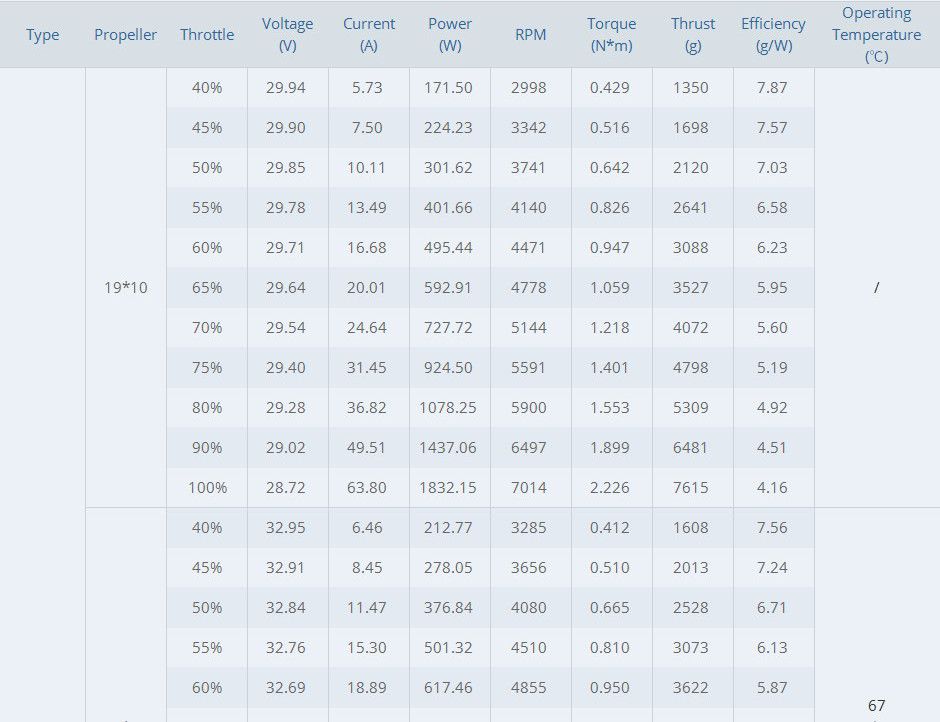The width and height of the screenshot is (940, 722).
Task: Click the Operating Temperature column header
Action: click(876, 35)
